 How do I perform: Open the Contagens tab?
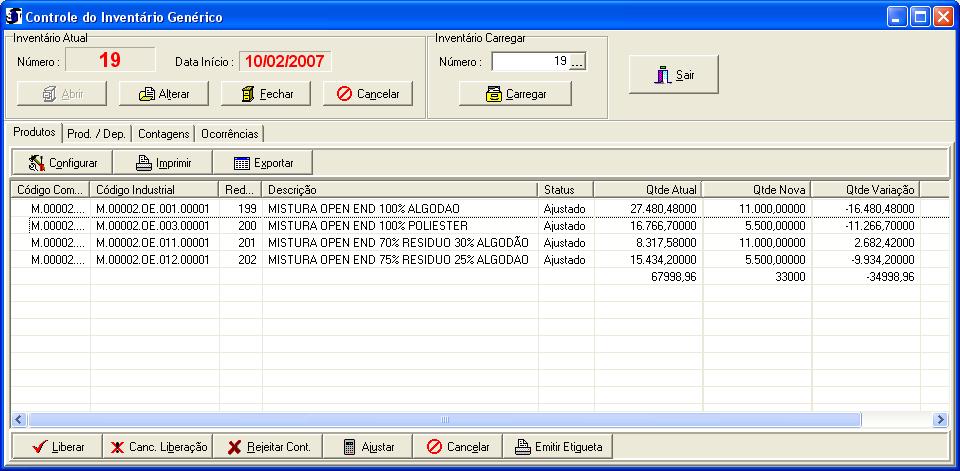point(163,133)
